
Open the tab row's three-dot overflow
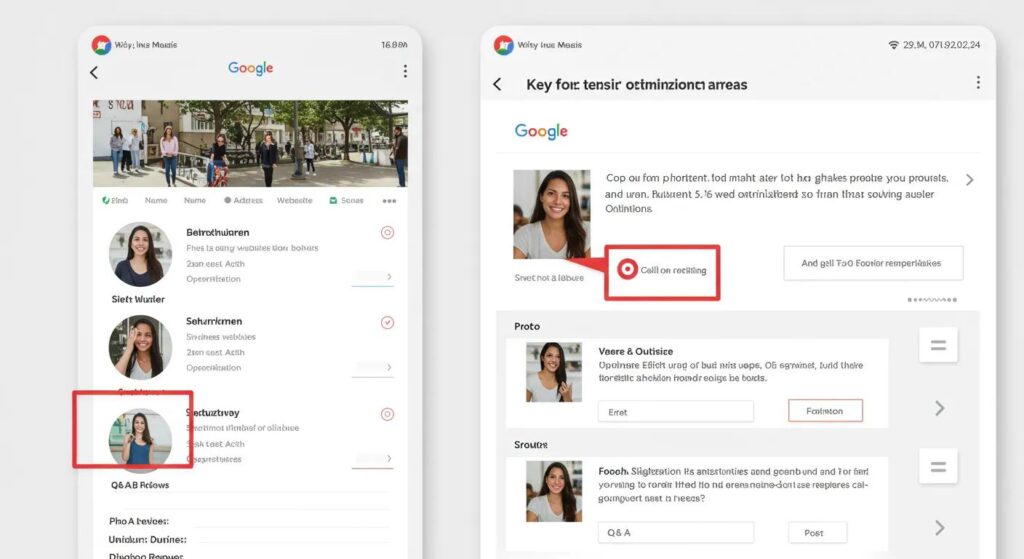(389, 201)
